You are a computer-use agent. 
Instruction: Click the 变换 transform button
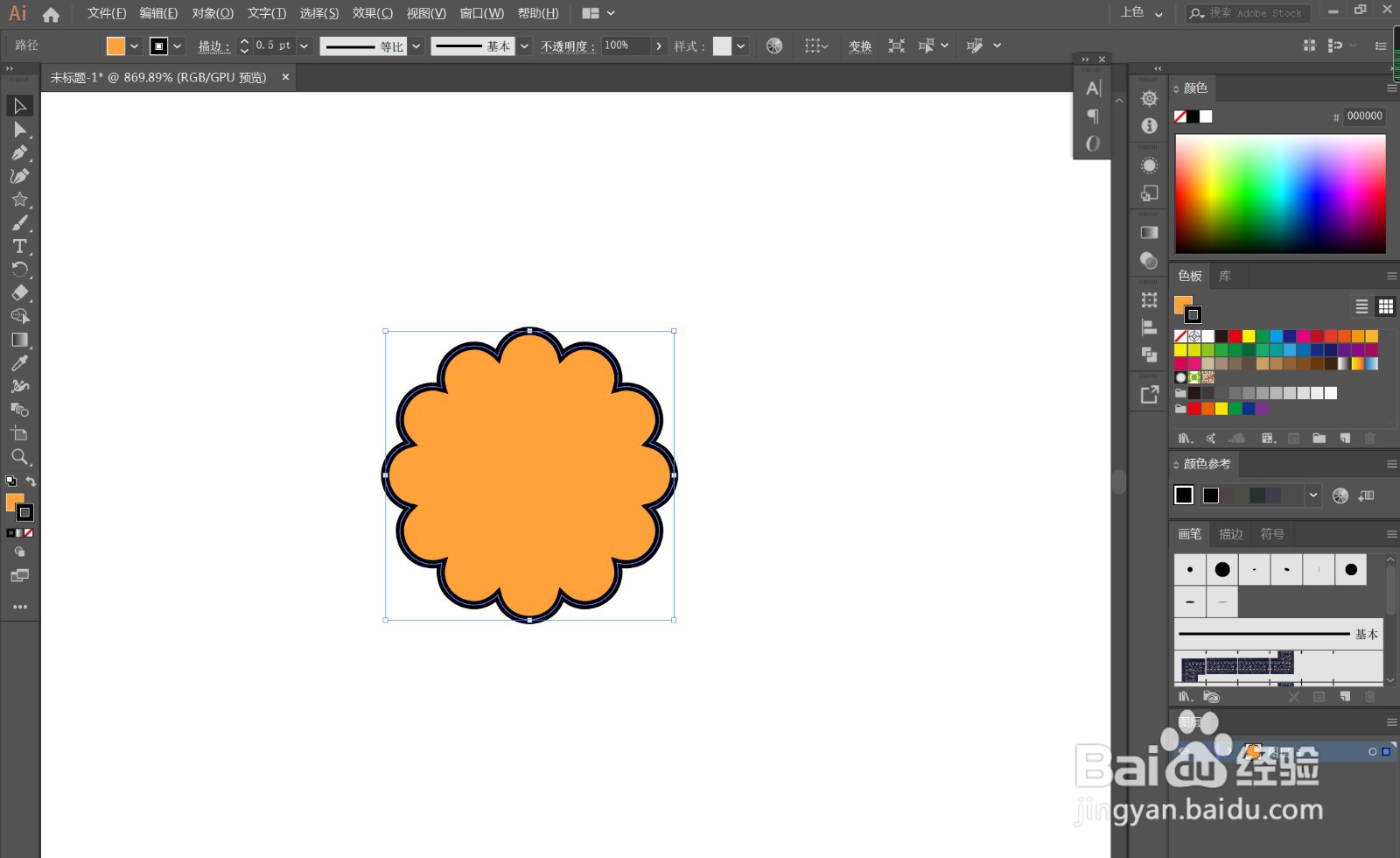pos(860,46)
